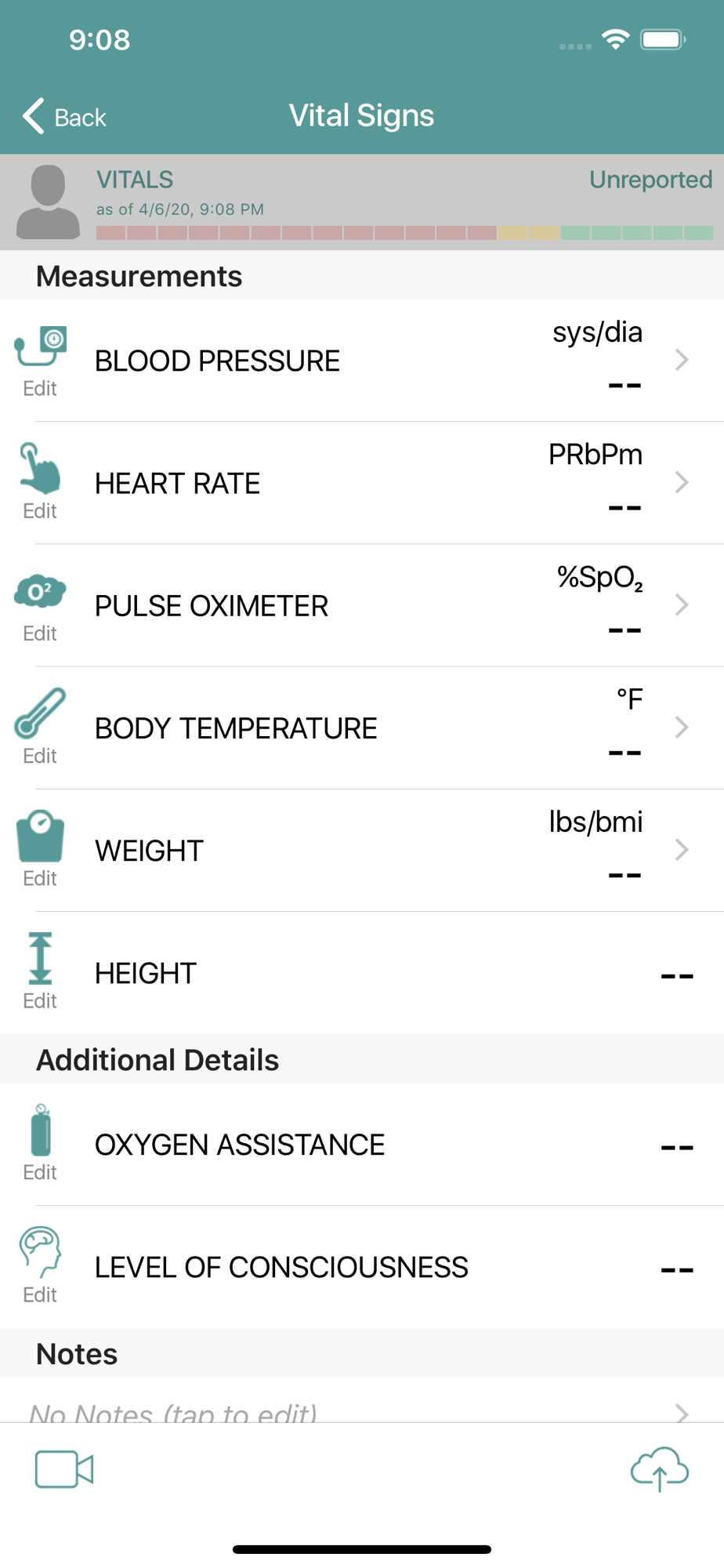This screenshot has width=724, height=1568.
Task: Expand the Pulse Oximeter row chevron
Action: click(682, 604)
